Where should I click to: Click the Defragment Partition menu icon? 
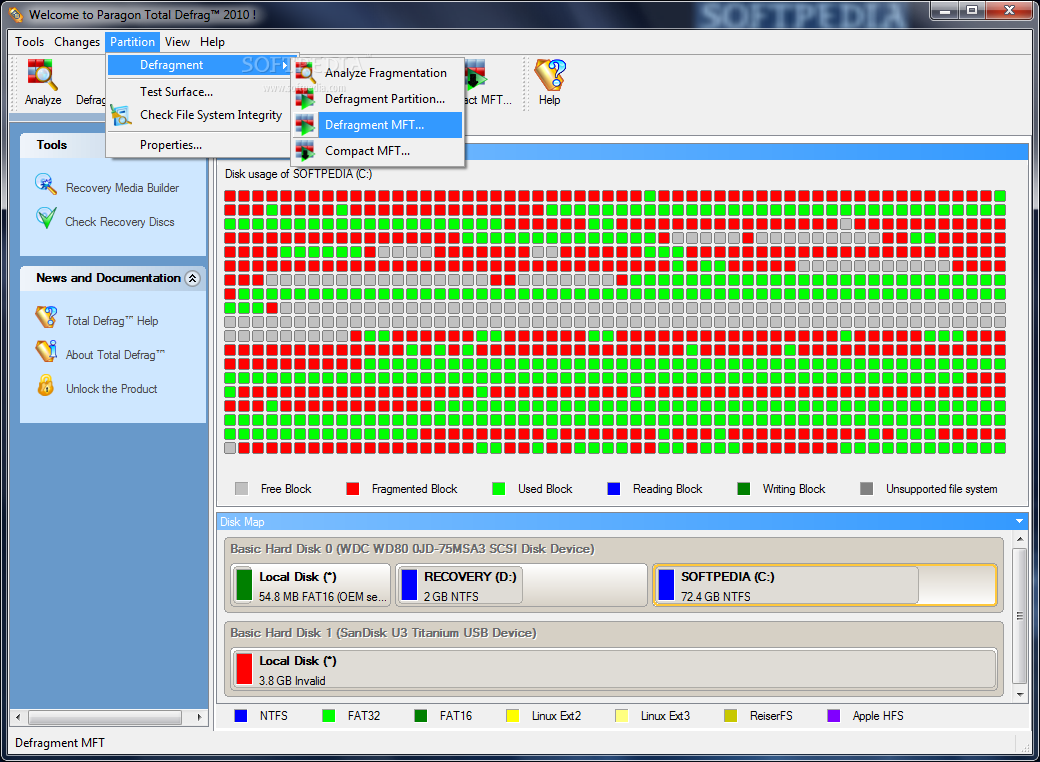(x=305, y=99)
